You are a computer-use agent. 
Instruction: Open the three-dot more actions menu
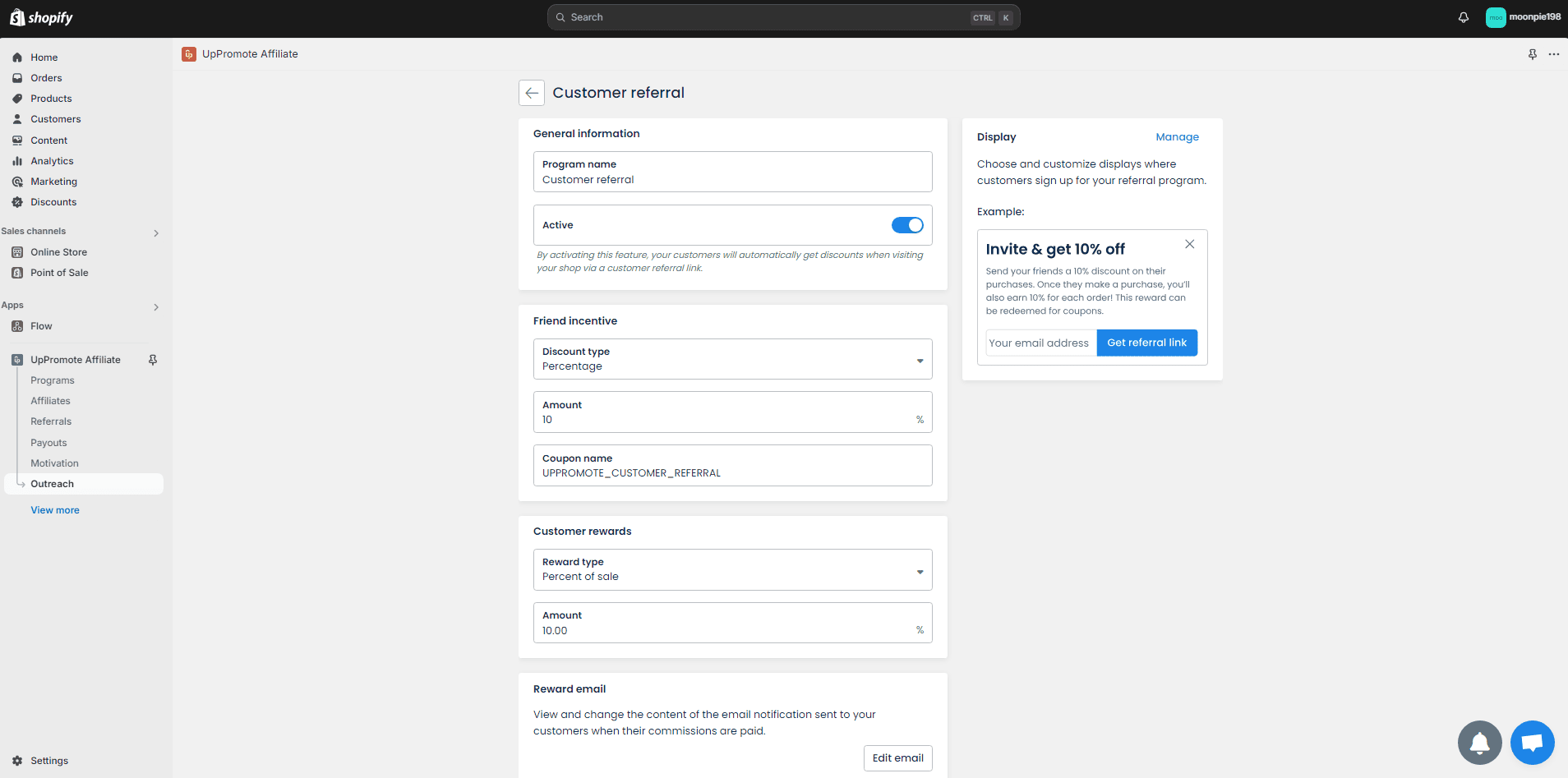[1554, 54]
